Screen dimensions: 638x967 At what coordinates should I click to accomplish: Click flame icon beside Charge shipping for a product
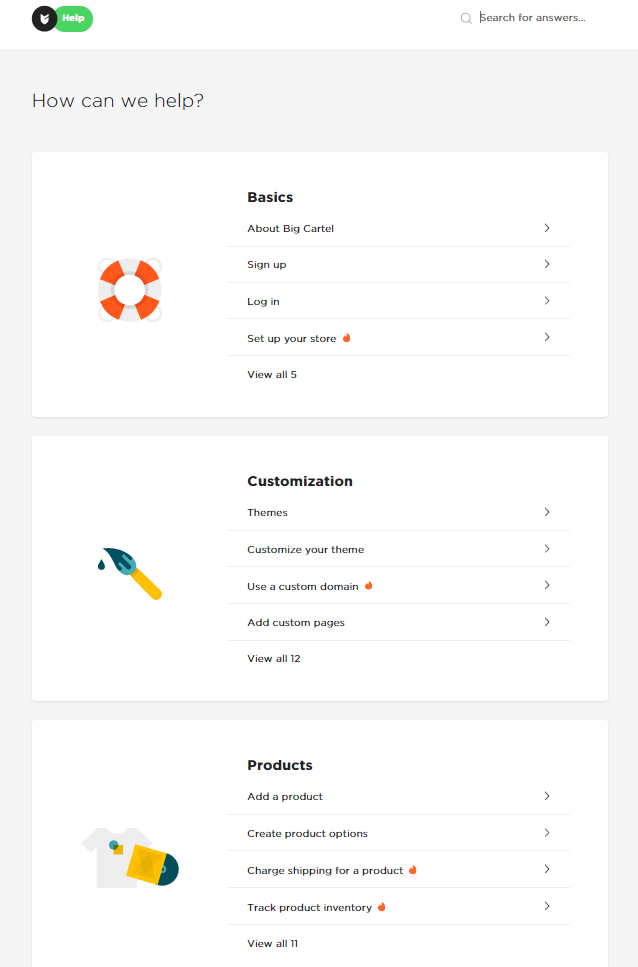[x=413, y=870]
